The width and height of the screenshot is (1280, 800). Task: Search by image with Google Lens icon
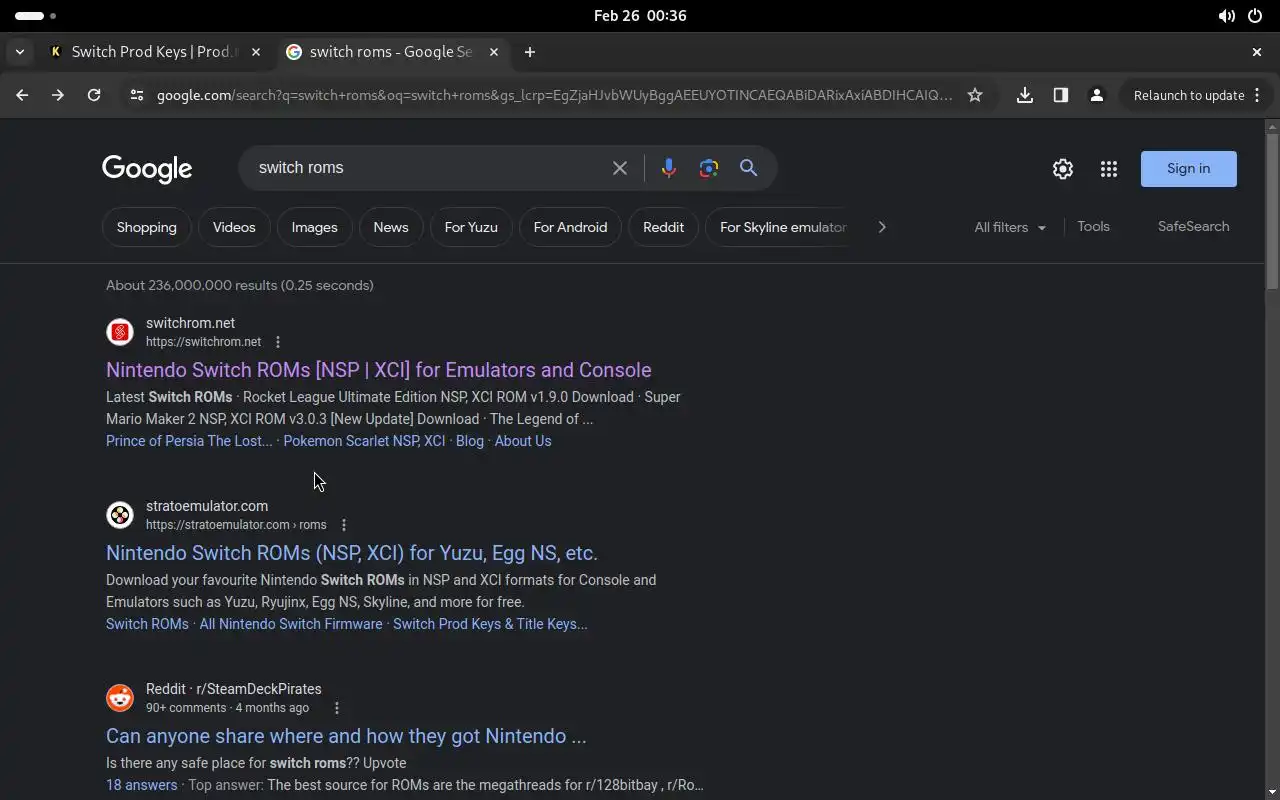709,168
